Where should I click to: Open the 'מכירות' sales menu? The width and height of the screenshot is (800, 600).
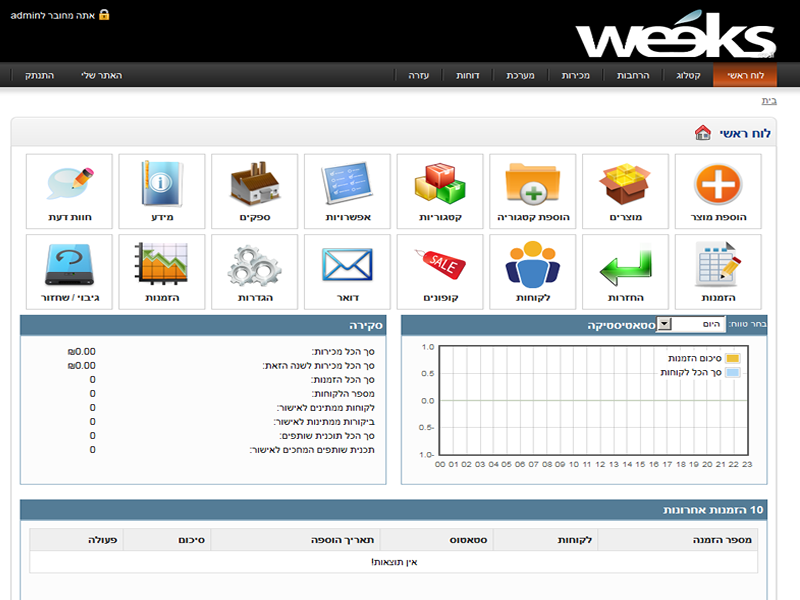pyautogui.click(x=576, y=76)
